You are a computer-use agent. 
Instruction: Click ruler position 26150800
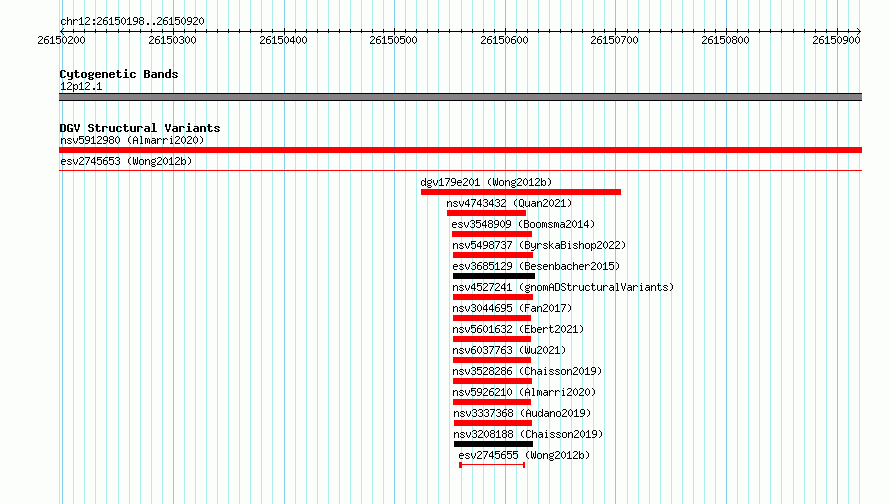[x=725, y=40]
